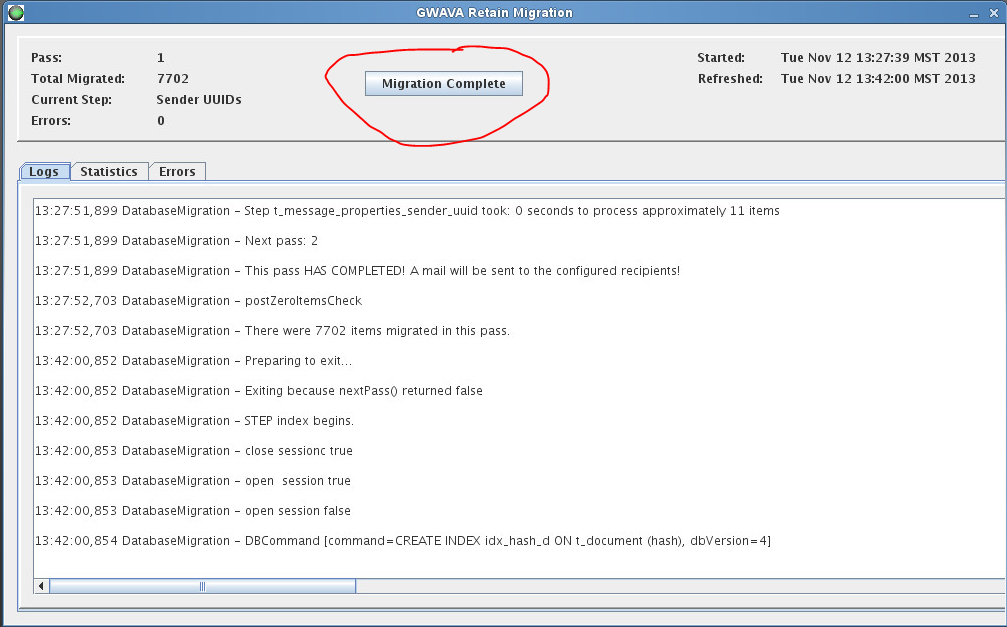This screenshot has width=1007, height=627.
Task: Minimize the GWAVA Retain Migration window
Action: tap(974, 13)
